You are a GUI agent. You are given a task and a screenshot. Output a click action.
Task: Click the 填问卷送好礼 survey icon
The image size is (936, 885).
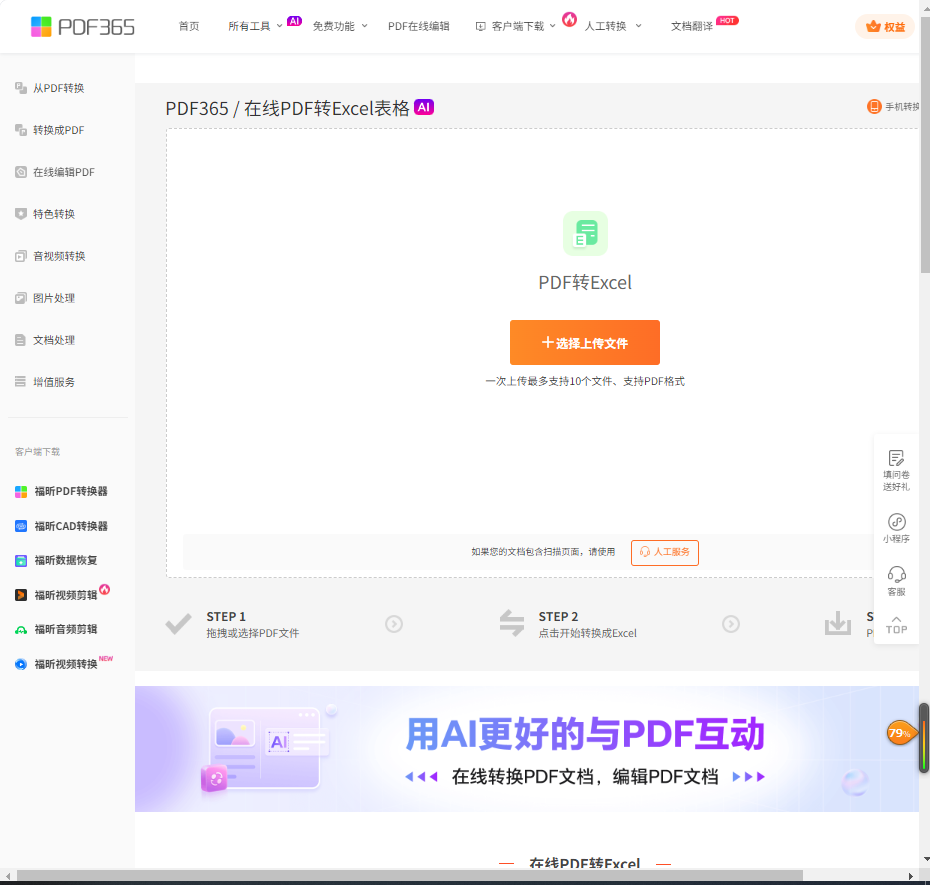[x=896, y=458]
